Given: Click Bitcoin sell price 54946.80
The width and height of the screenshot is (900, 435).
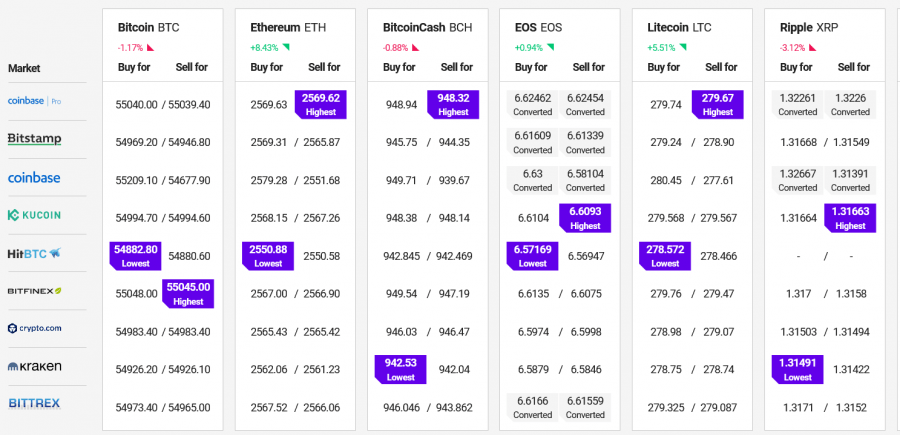Looking at the screenshot, I should coord(189,142).
